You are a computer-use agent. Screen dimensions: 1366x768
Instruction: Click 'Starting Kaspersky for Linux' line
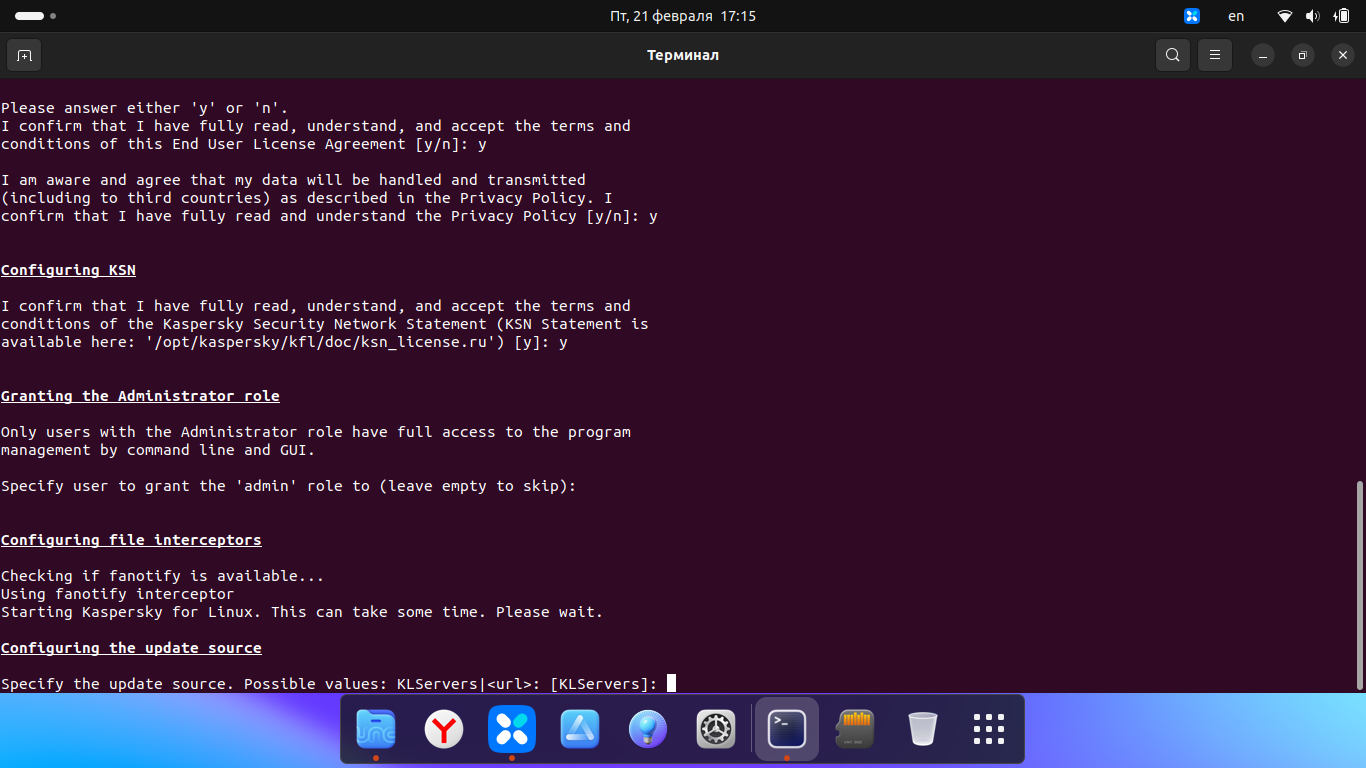(x=302, y=612)
